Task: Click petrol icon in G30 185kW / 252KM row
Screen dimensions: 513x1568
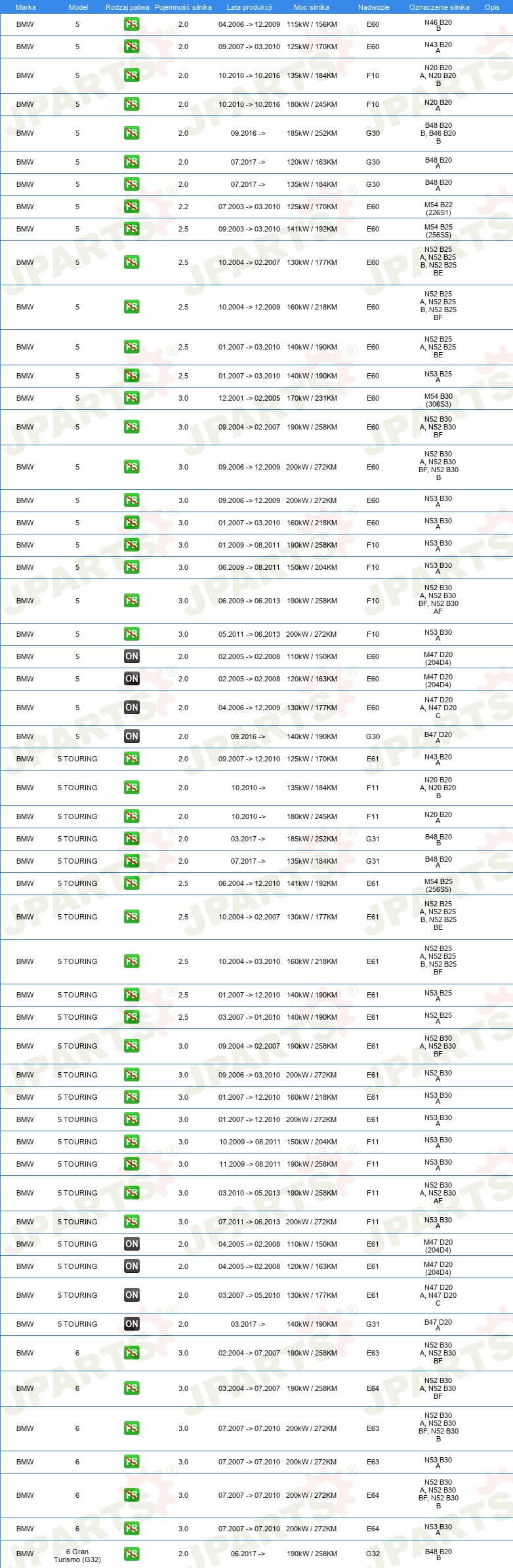Action: [132, 133]
